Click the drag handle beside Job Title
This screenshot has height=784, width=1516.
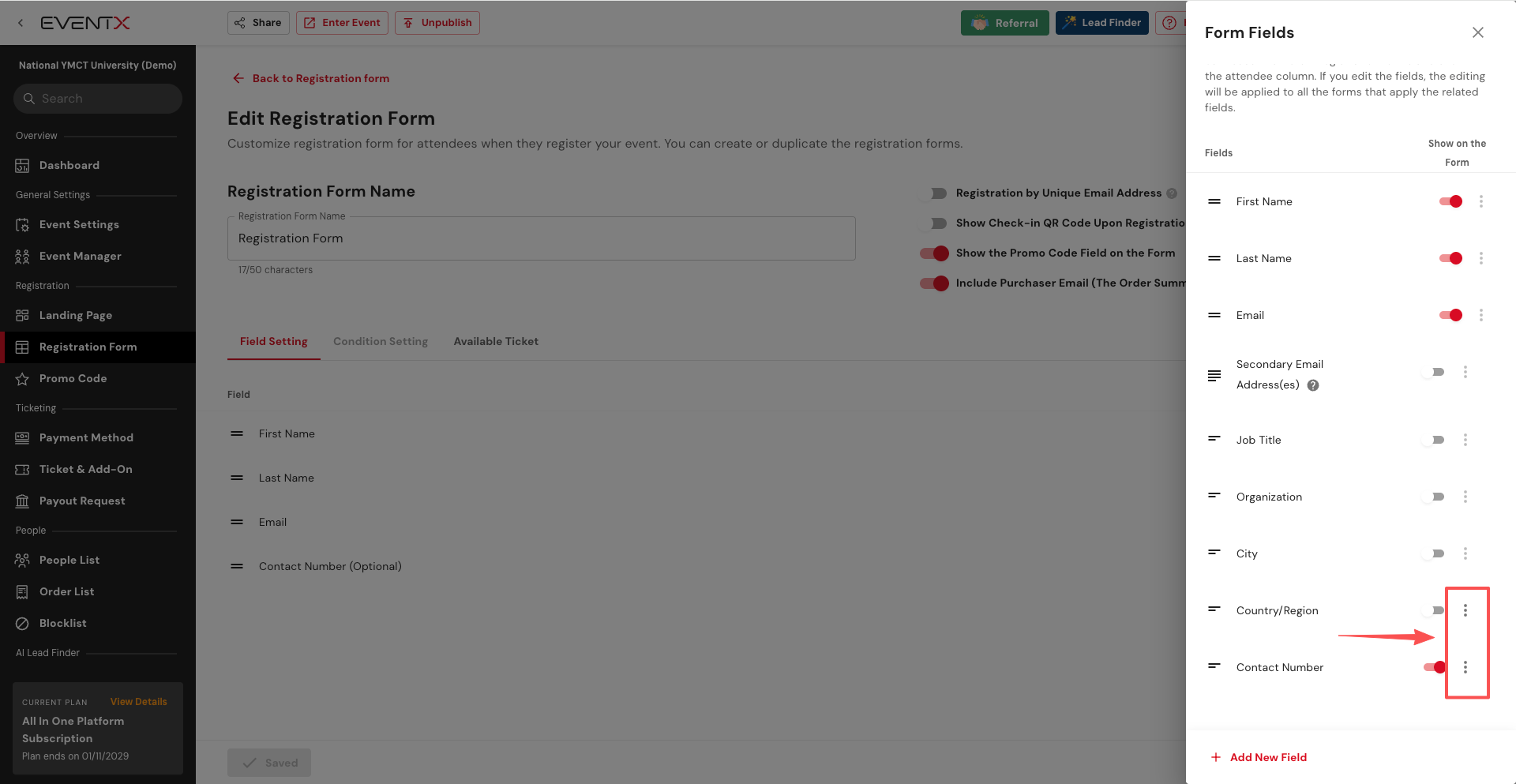tap(1214, 439)
